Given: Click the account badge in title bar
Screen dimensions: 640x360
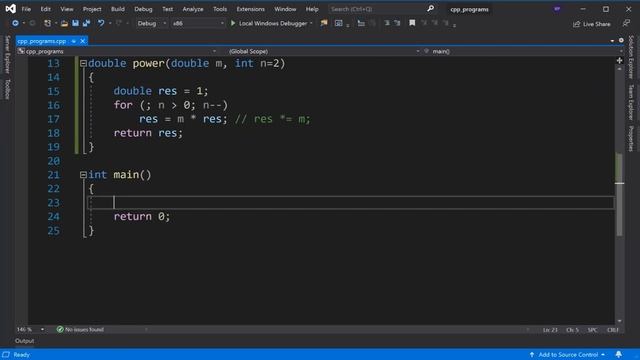Looking at the screenshot, I should tap(557, 9).
